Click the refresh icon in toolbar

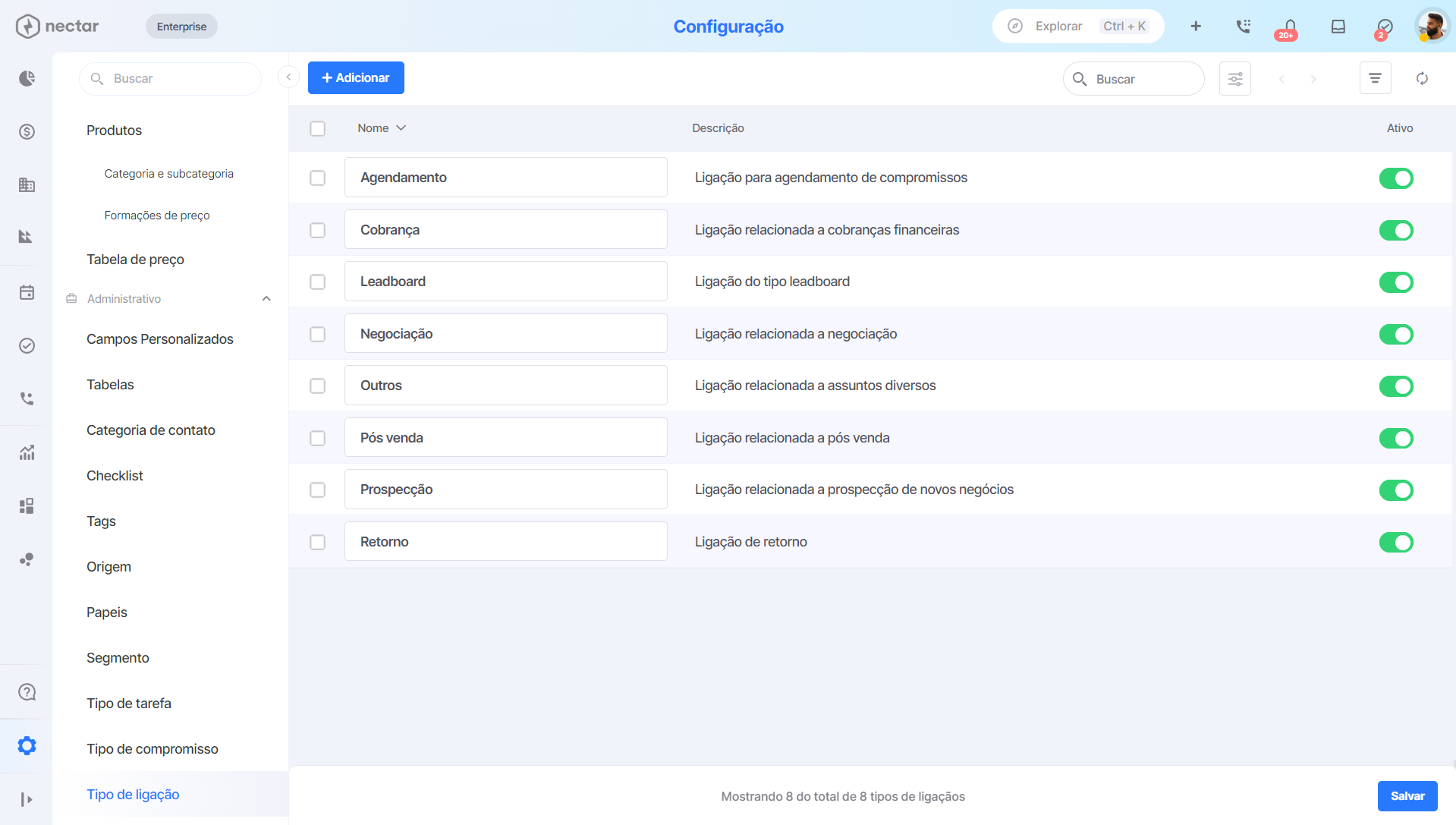point(1422,78)
